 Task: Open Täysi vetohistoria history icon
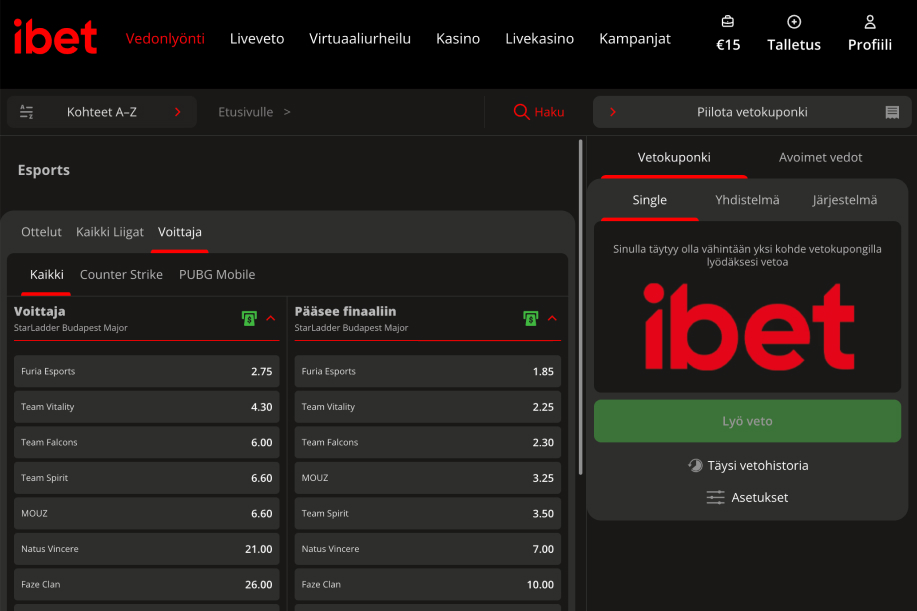pos(695,465)
